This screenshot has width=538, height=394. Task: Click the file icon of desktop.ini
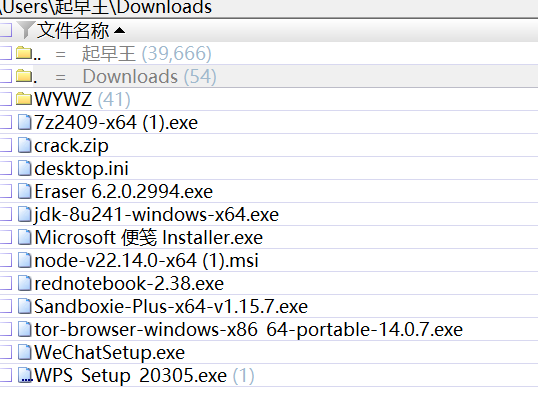pos(24,168)
